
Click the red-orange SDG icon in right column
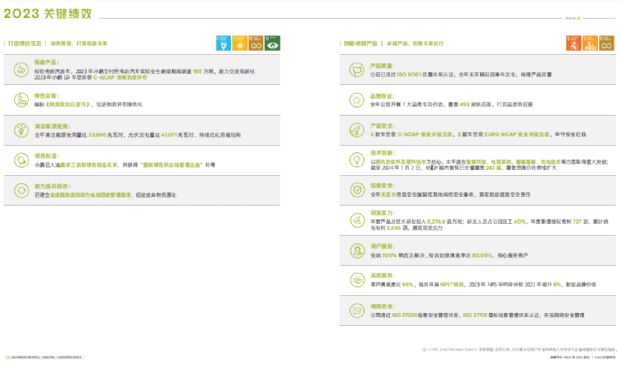point(573,43)
